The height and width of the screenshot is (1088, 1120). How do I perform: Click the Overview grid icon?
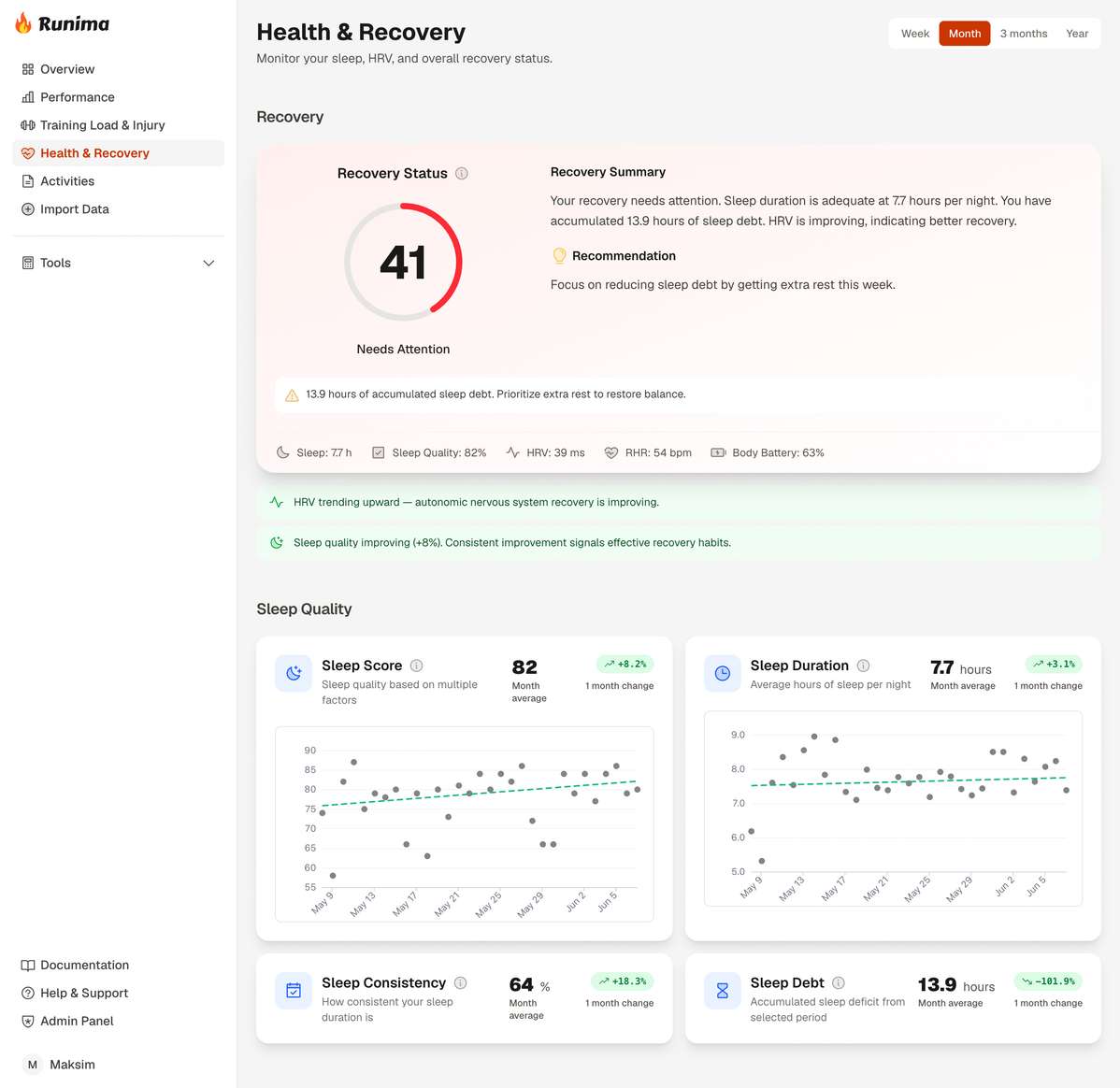click(x=28, y=69)
